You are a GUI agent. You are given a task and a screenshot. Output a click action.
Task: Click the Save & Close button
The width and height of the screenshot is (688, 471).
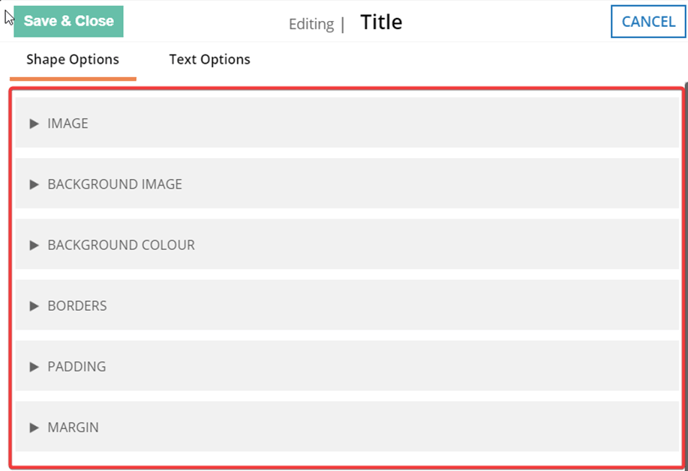tap(68, 21)
